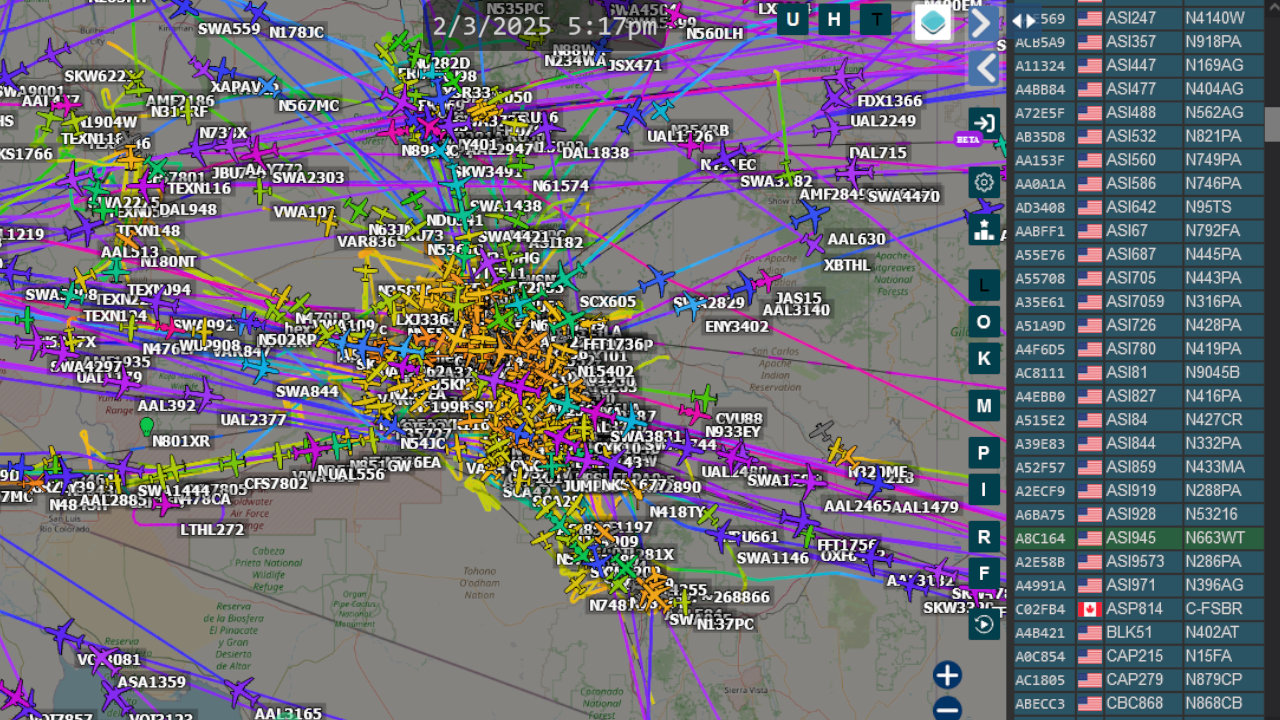Image resolution: width=1280 pixels, height=720 pixels.
Task: Toggle the U map button
Action: [793, 19]
